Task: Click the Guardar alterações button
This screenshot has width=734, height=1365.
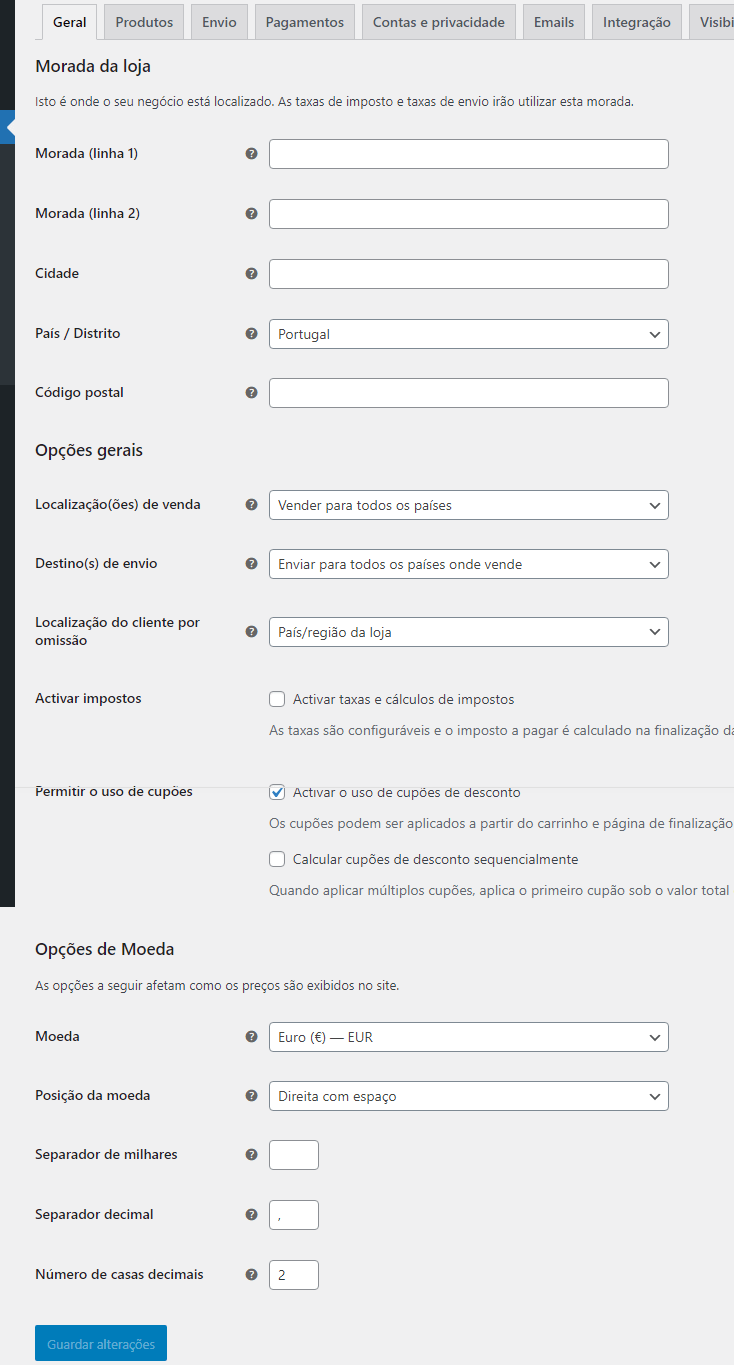Action: [x=100, y=1342]
